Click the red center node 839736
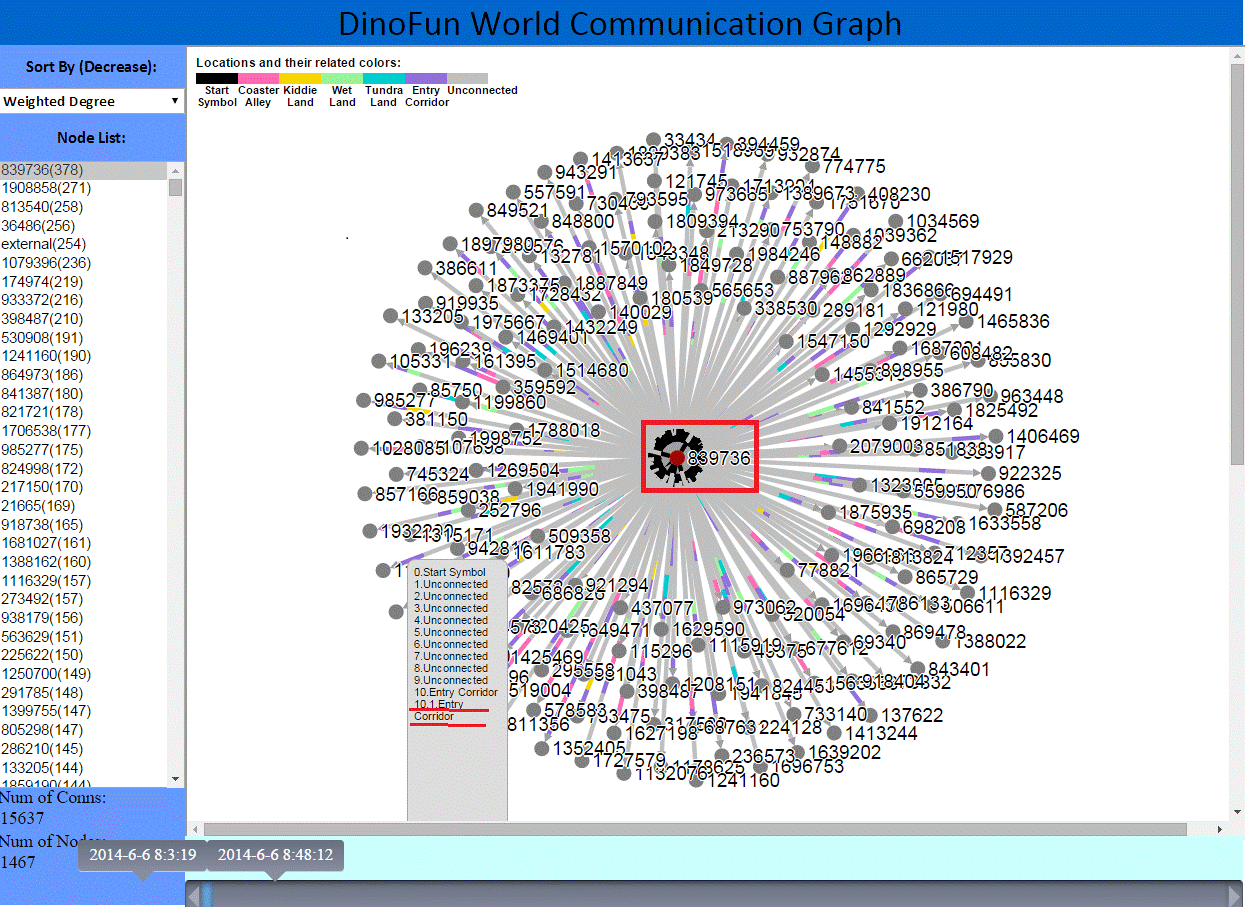1245x907 pixels. click(677, 457)
